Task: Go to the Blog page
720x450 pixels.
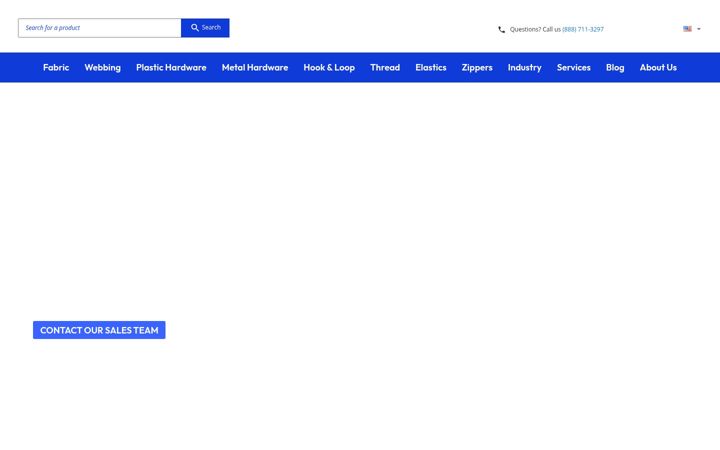Action: point(615,68)
